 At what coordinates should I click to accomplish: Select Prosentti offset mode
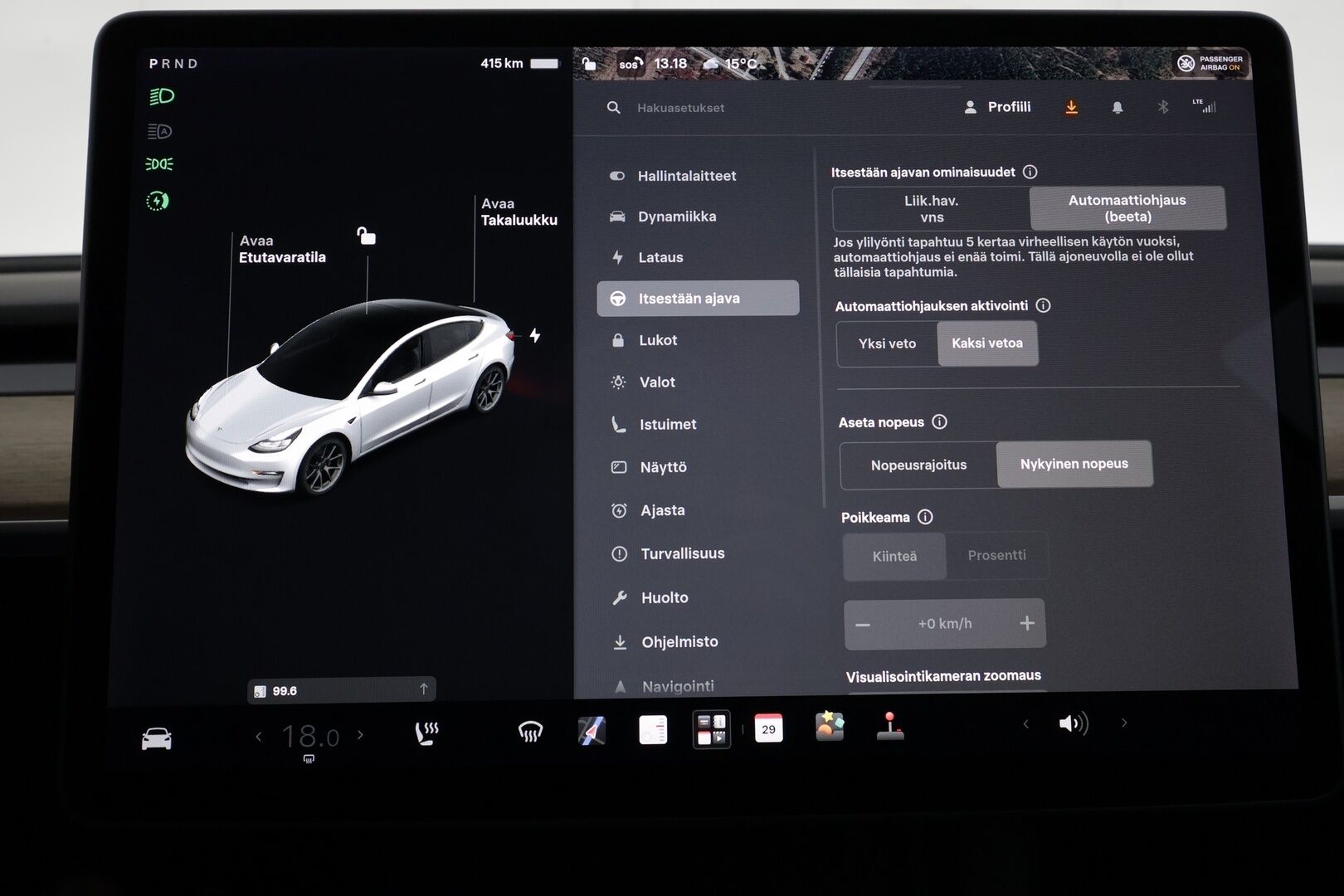coord(997,555)
